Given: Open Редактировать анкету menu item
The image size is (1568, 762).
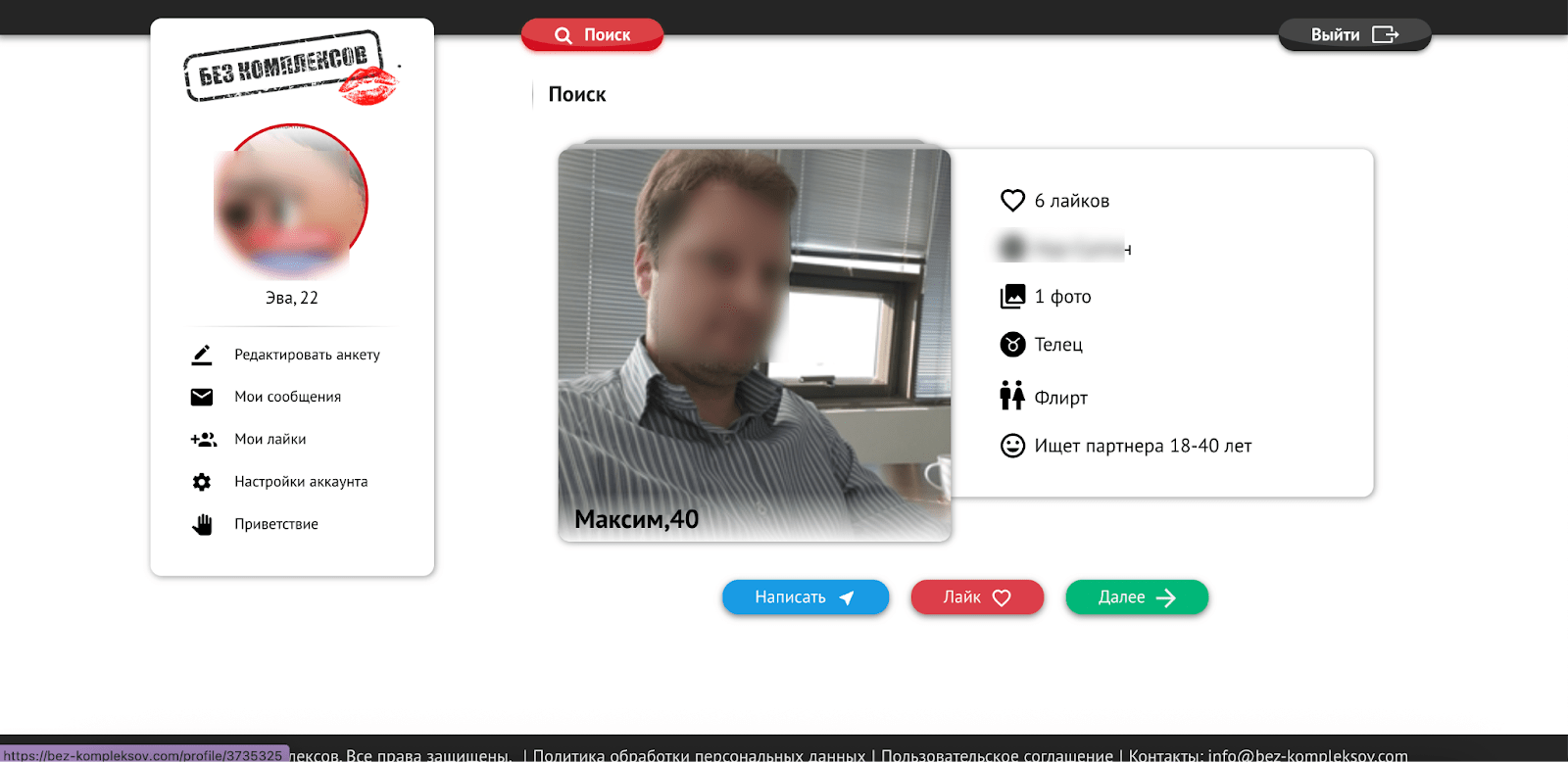Looking at the screenshot, I should click(307, 355).
